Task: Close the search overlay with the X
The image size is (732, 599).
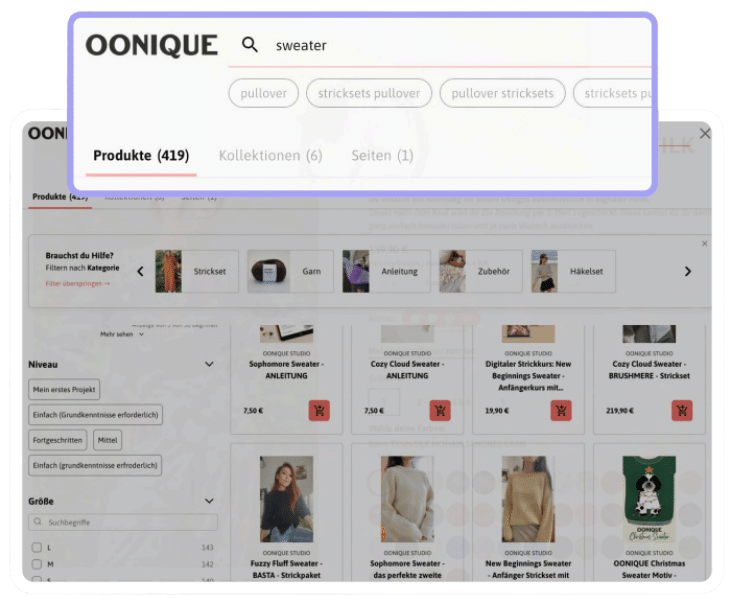Action: (705, 134)
